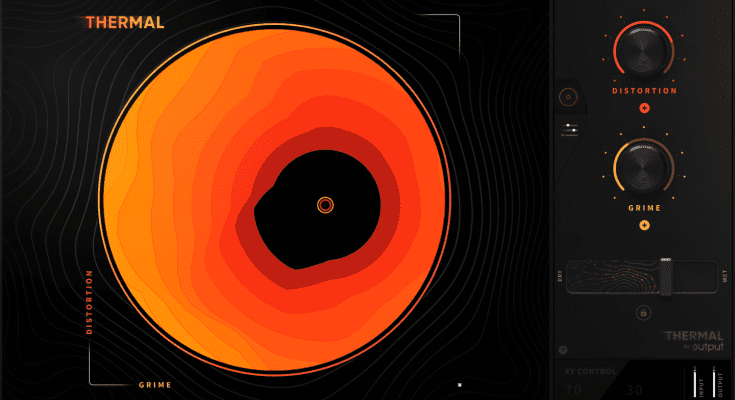Image resolution: width=735 pixels, height=400 pixels.
Task: Click the plus icon under Grime
Action: (x=644, y=225)
